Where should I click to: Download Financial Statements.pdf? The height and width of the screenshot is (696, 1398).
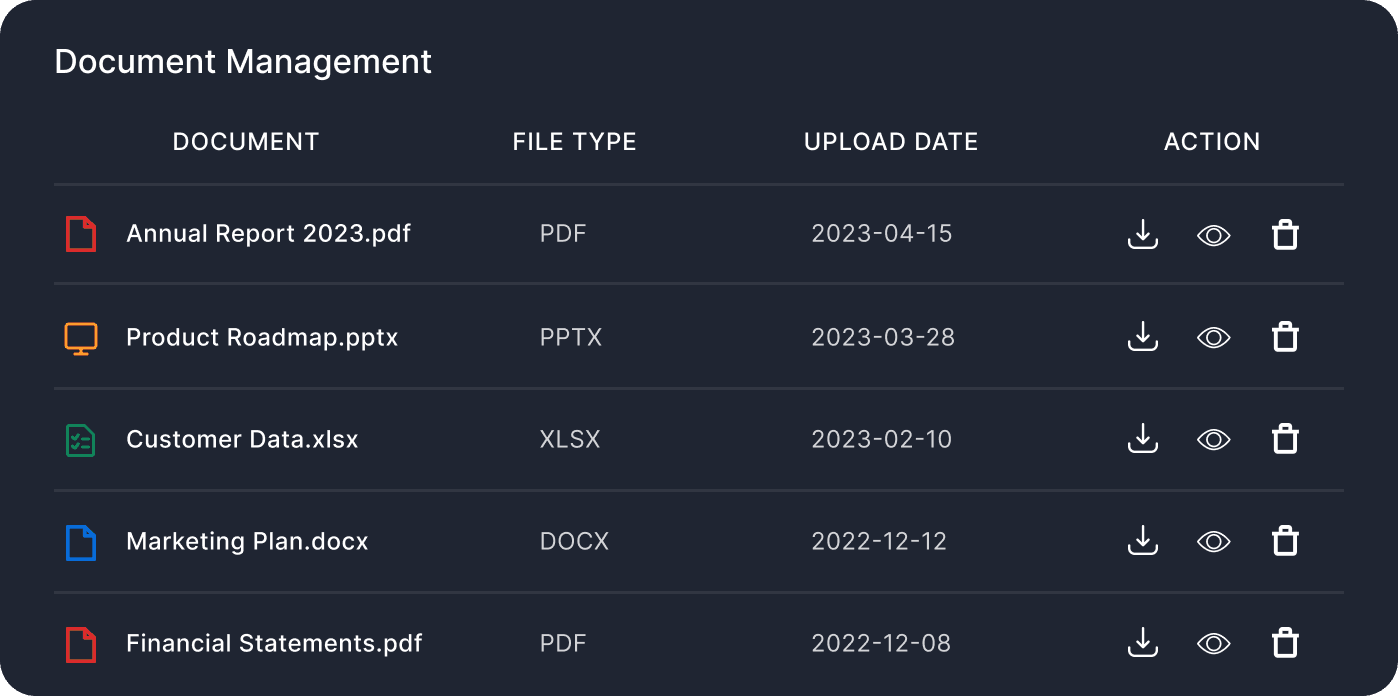pos(1142,643)
